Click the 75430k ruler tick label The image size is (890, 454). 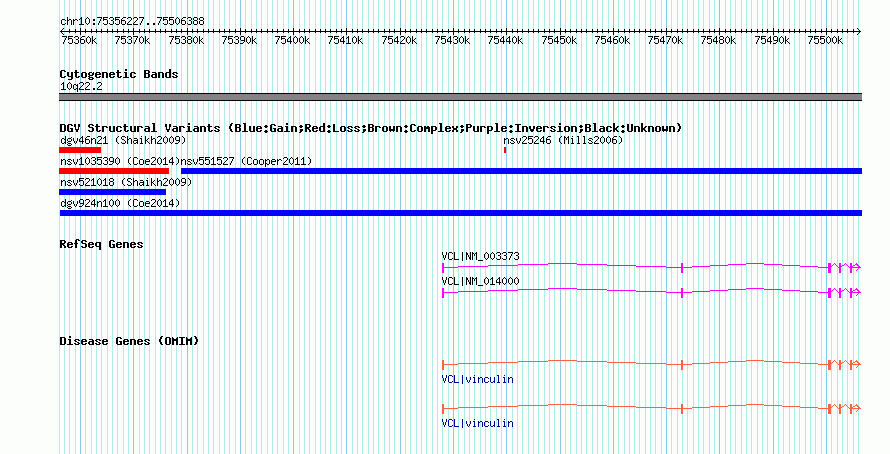[452, 40]
